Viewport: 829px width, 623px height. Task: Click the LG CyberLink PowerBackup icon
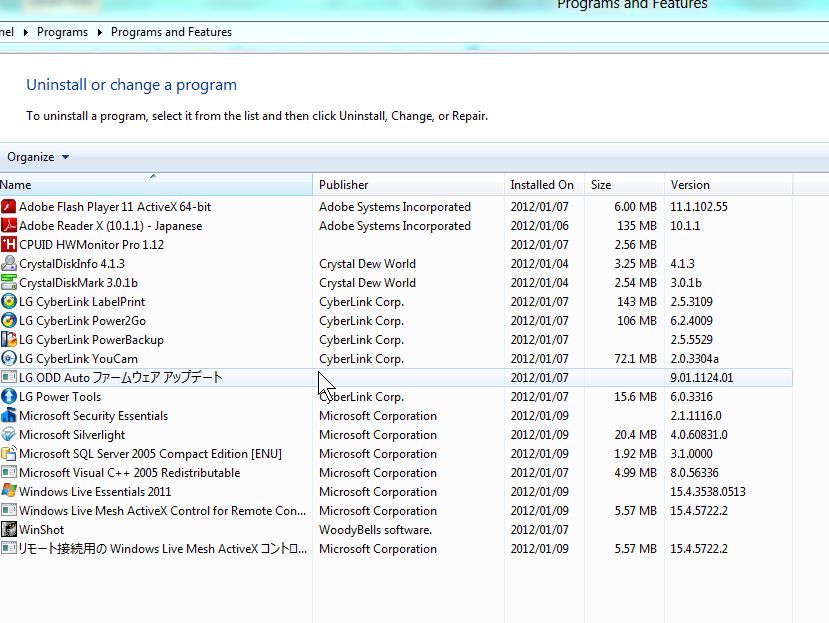pyautogui.click(x=8, y=340)
